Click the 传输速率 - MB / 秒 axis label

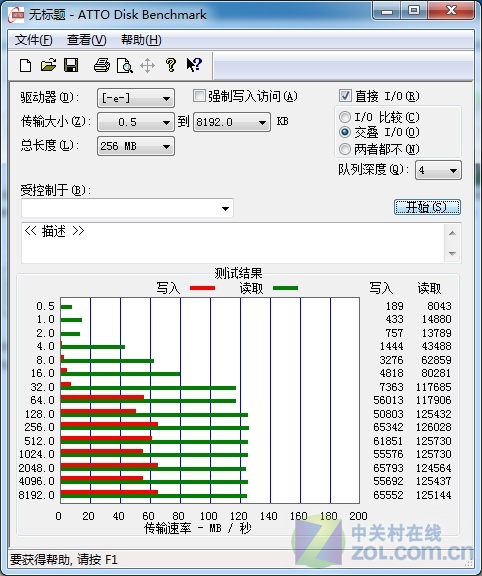click(198, 528)
